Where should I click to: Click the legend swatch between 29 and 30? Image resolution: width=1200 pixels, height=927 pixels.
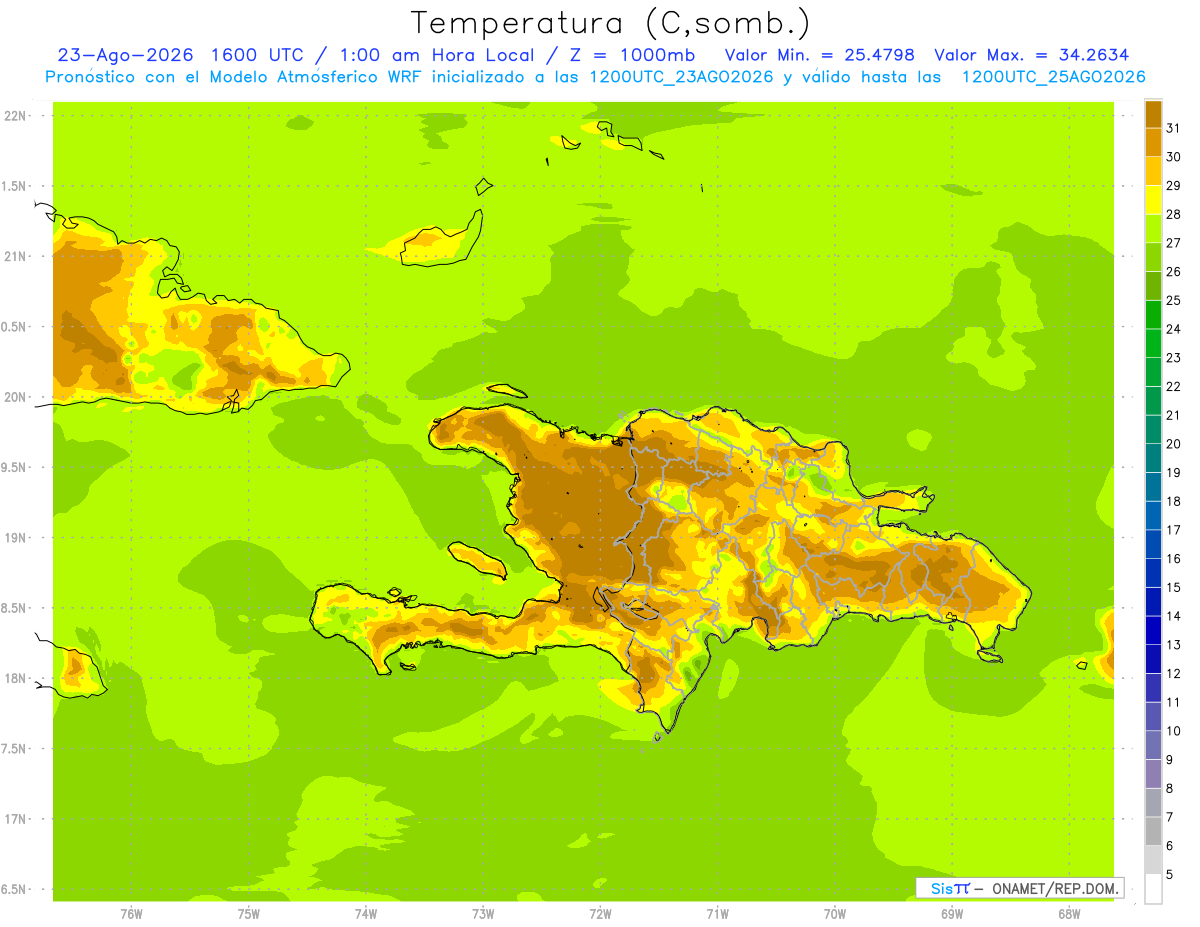1153,171
